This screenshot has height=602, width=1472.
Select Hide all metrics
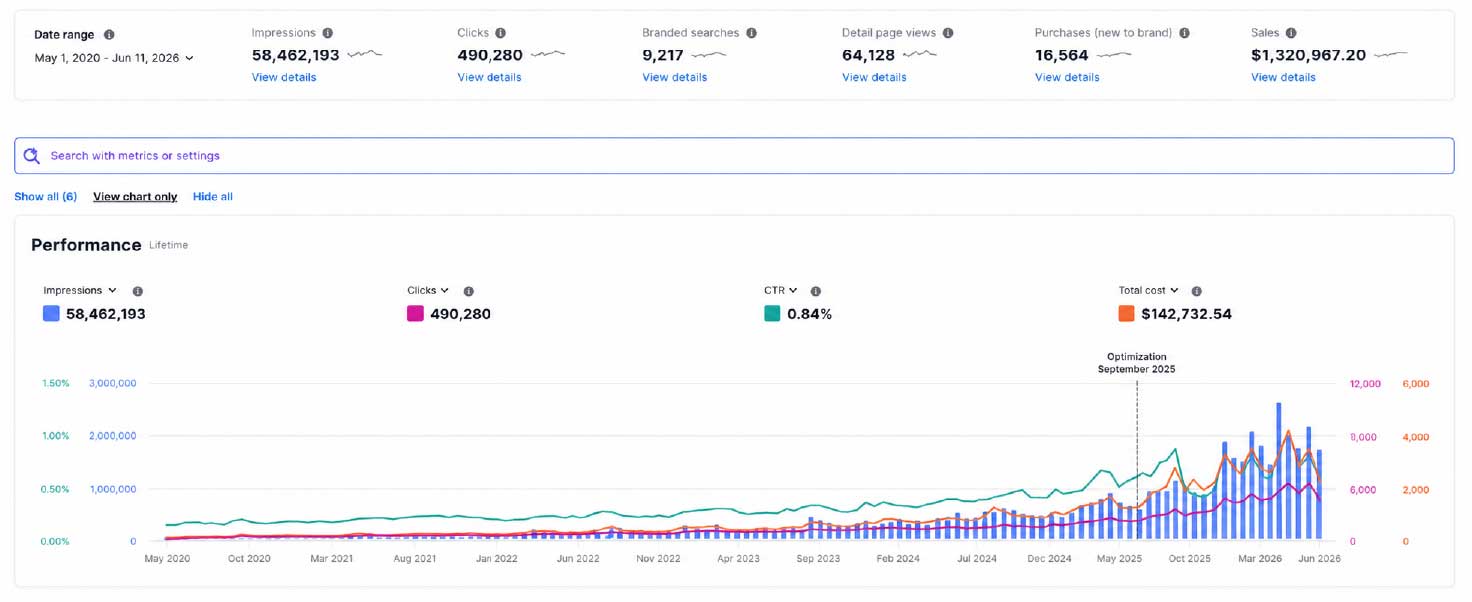tap(213, 197)
